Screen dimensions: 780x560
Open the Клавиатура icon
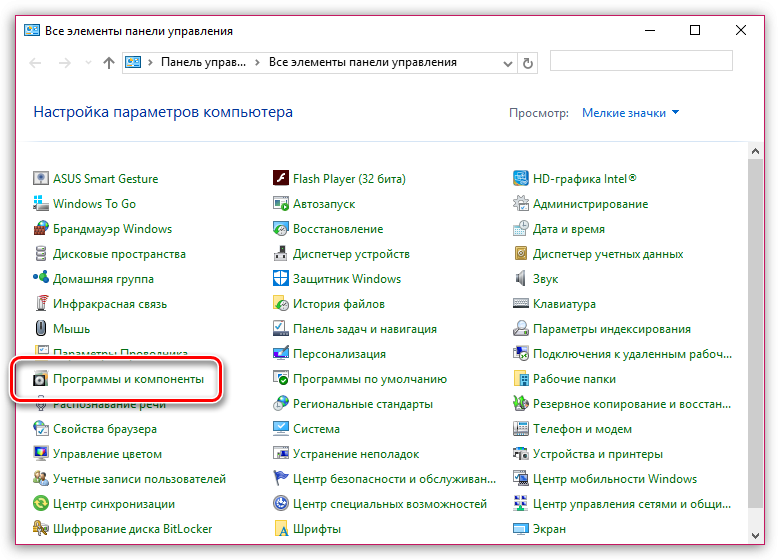520,303
